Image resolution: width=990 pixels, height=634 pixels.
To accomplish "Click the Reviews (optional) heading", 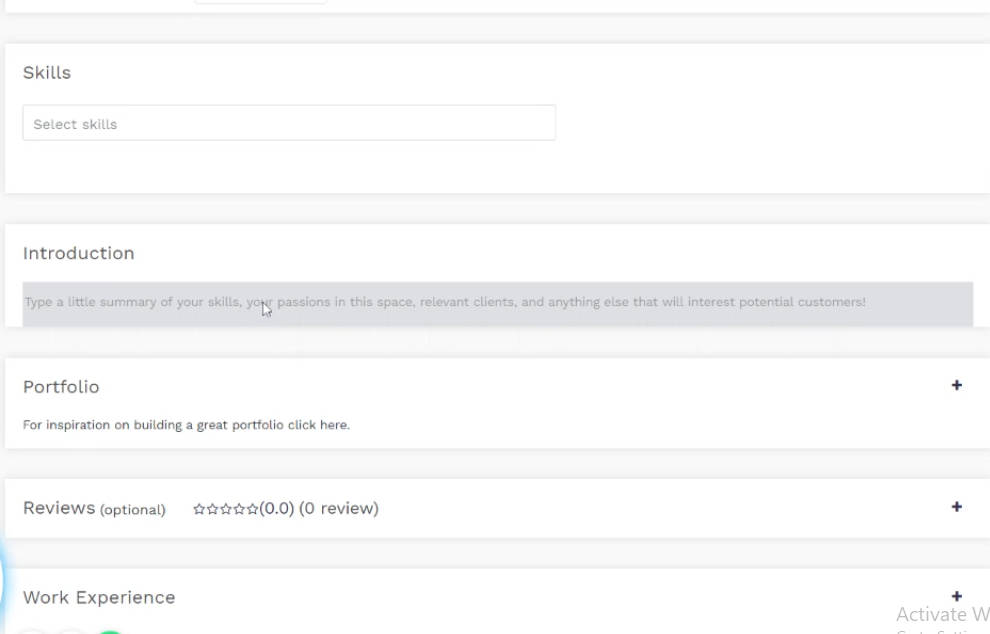I will (94, 508).
